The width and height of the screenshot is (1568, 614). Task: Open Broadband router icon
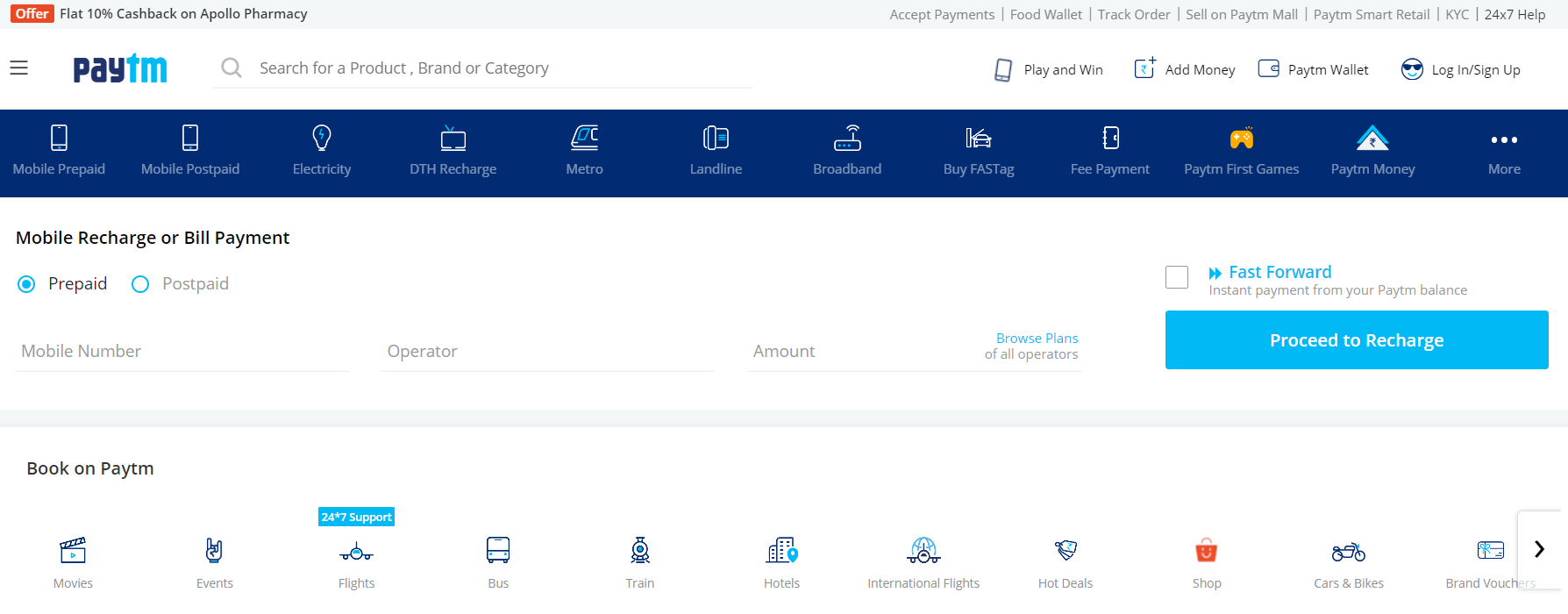click(847, 138)
